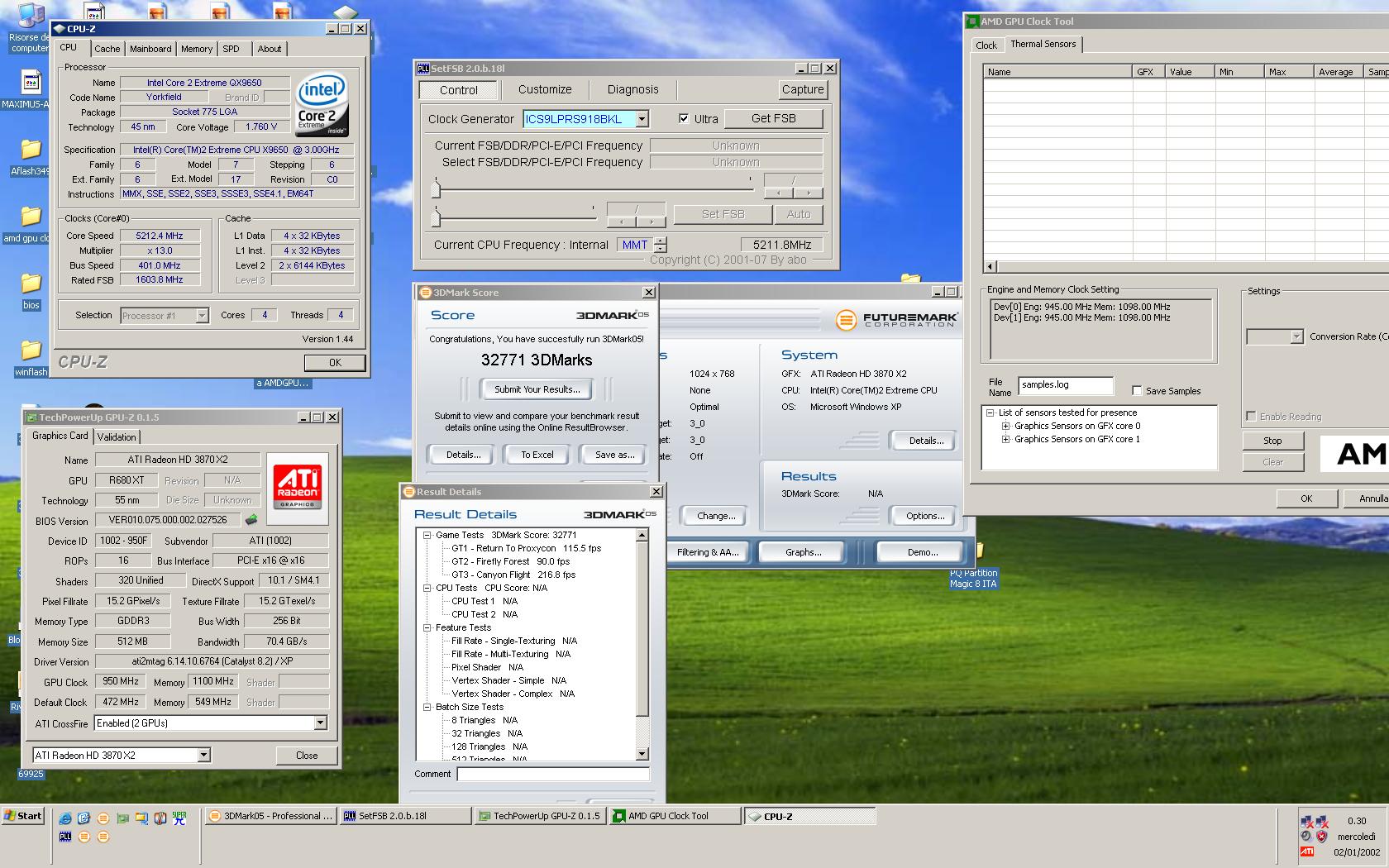Click the ATI Radeon logo in GPU-Z

(x=297, y=488)
